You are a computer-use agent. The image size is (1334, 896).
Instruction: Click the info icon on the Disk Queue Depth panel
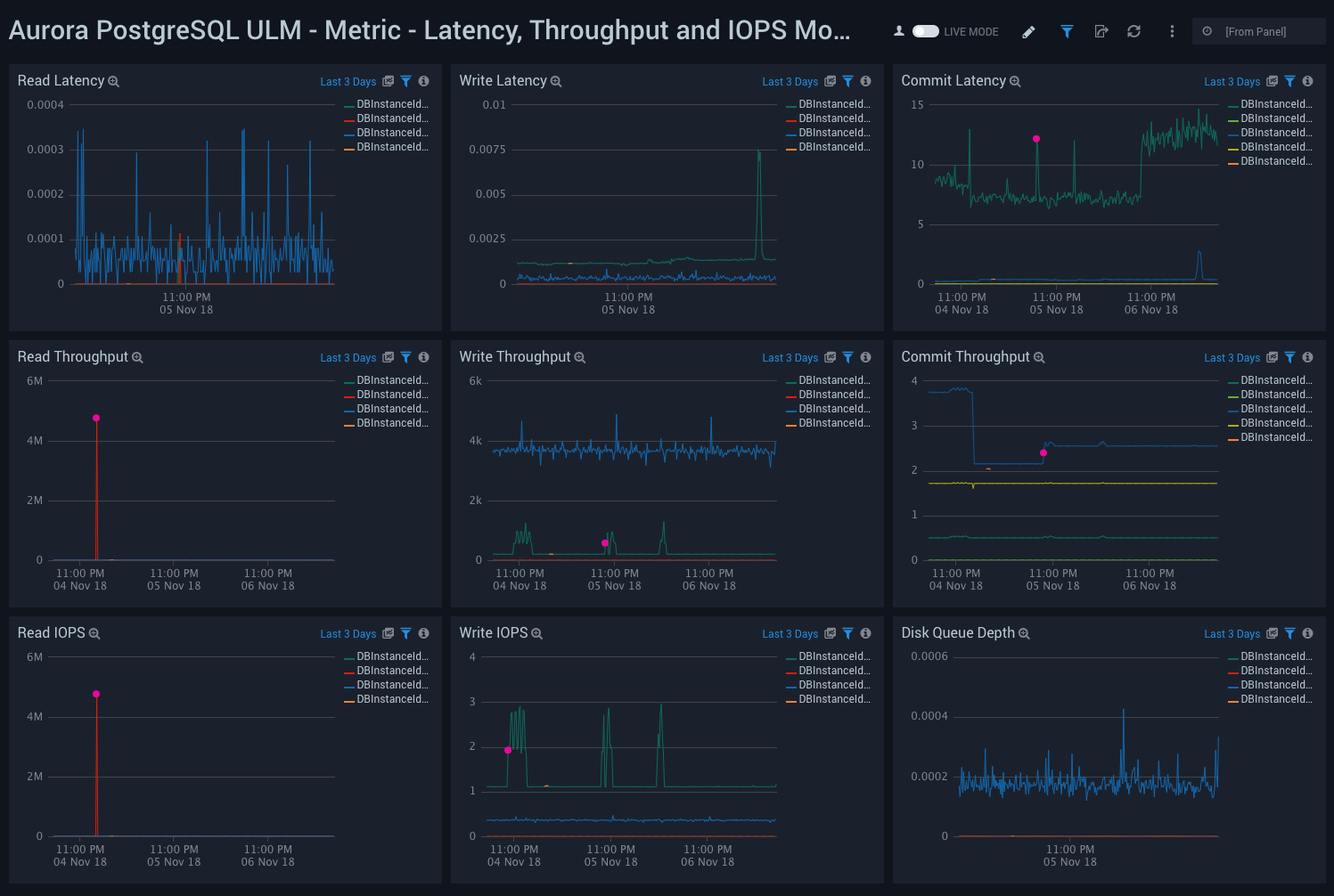(1307, 633)
